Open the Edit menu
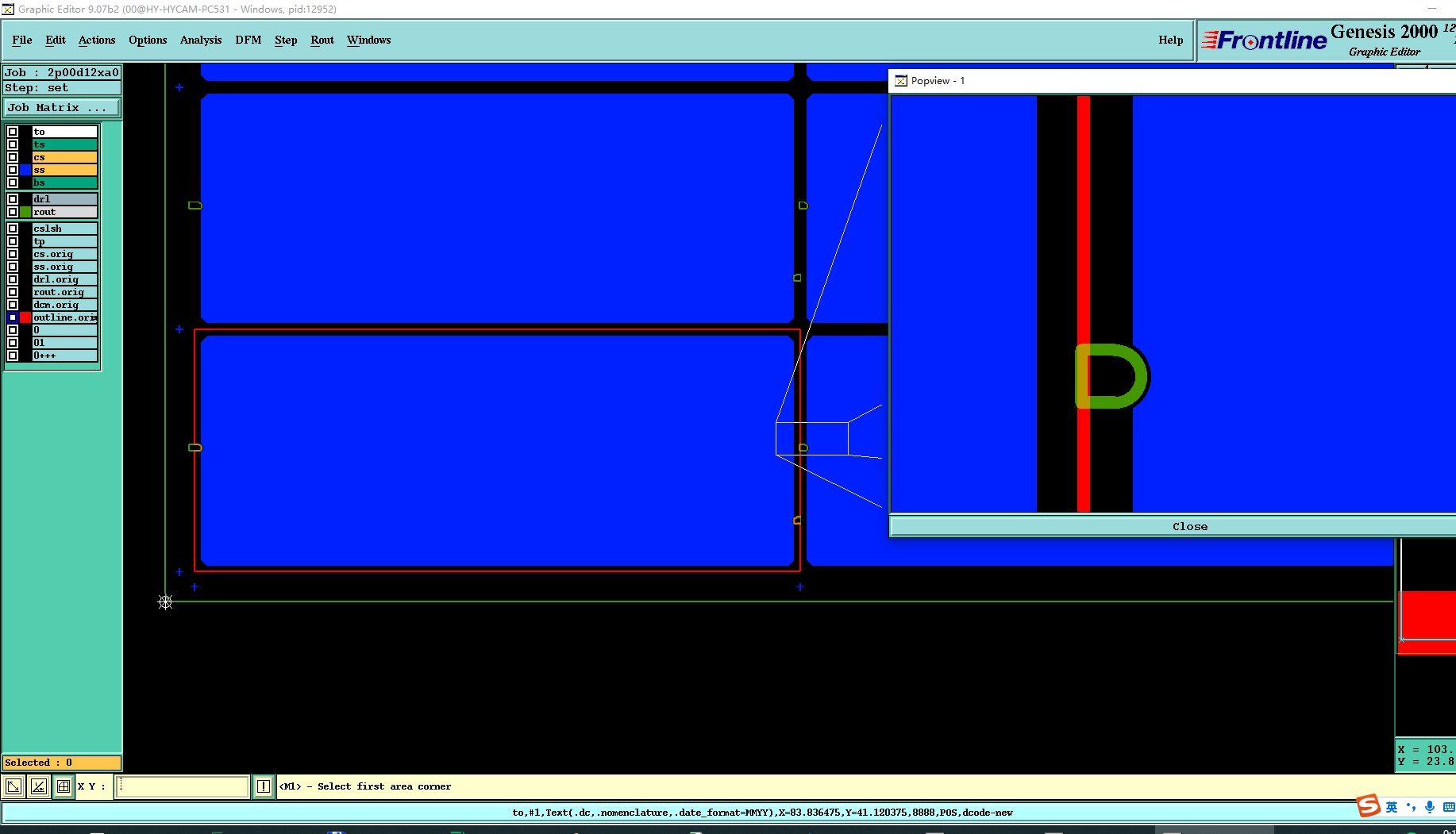 coord(56,40)
